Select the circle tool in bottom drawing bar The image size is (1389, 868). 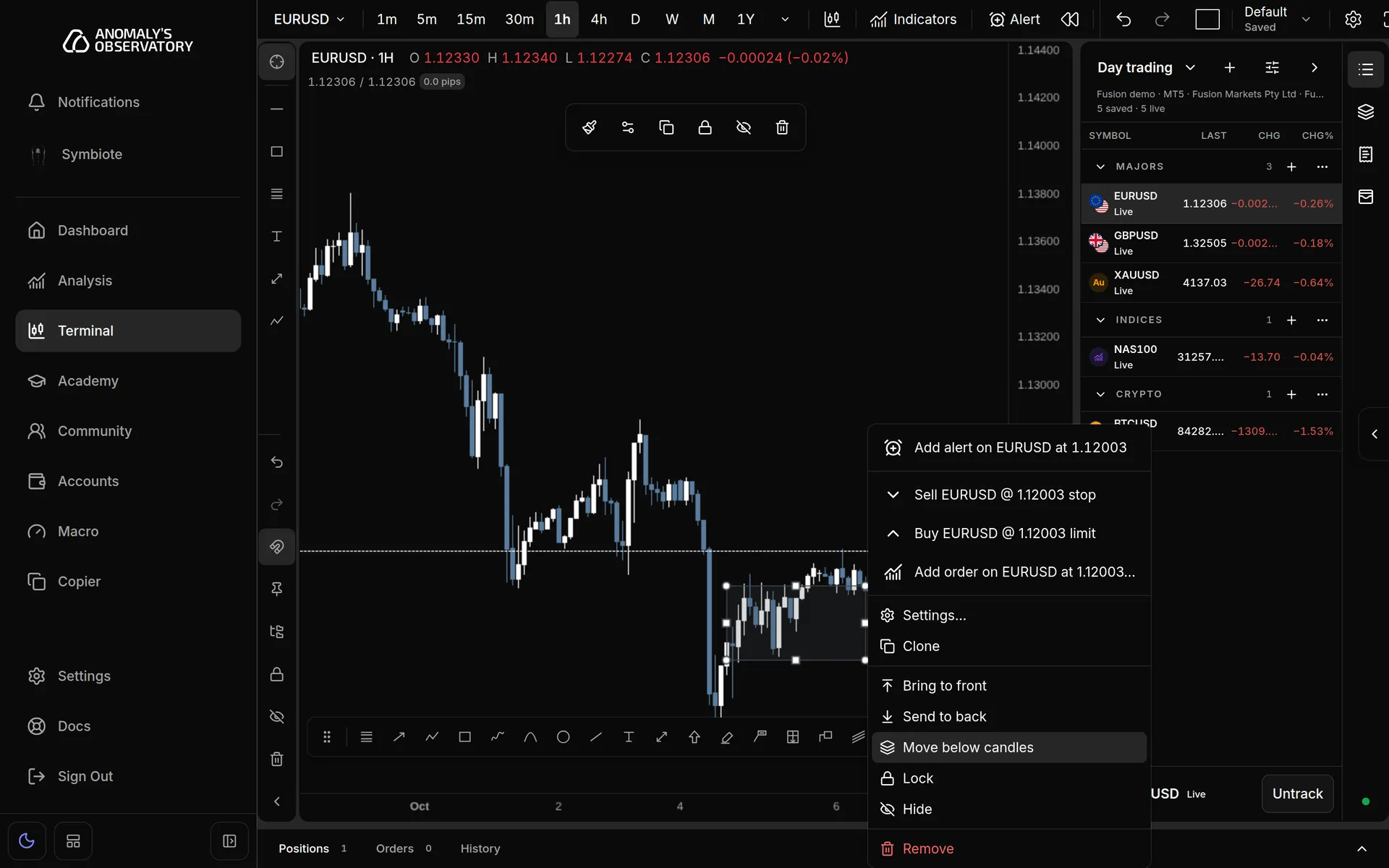pos(563,737)
